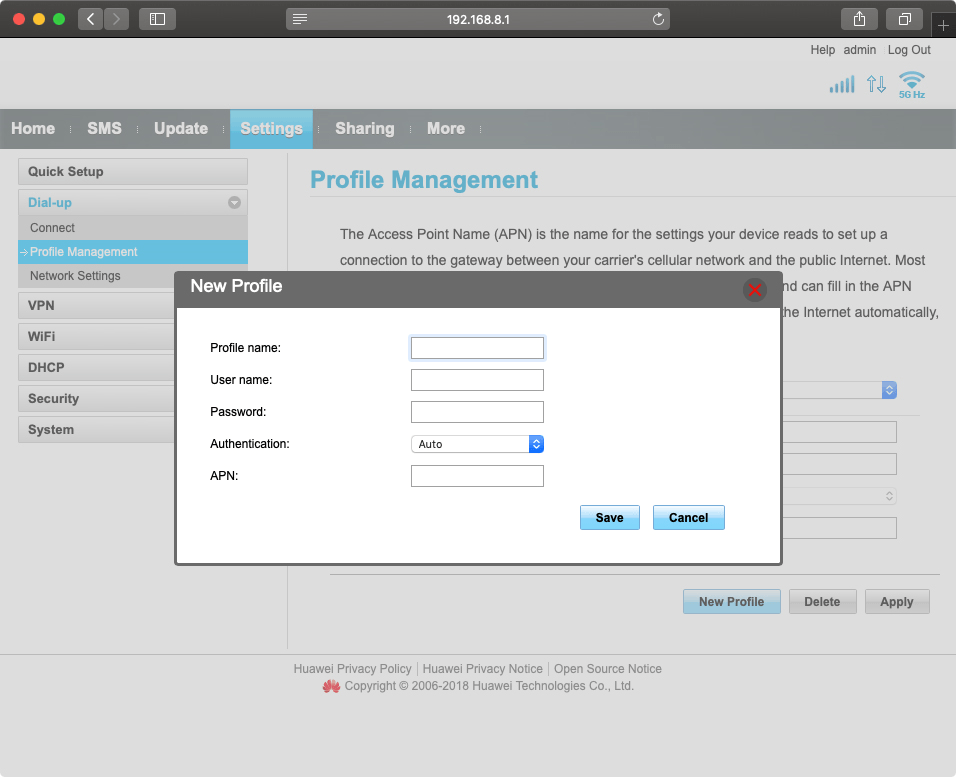
Task: Show all tabs overview icon
Action: [x=904, y=19]
